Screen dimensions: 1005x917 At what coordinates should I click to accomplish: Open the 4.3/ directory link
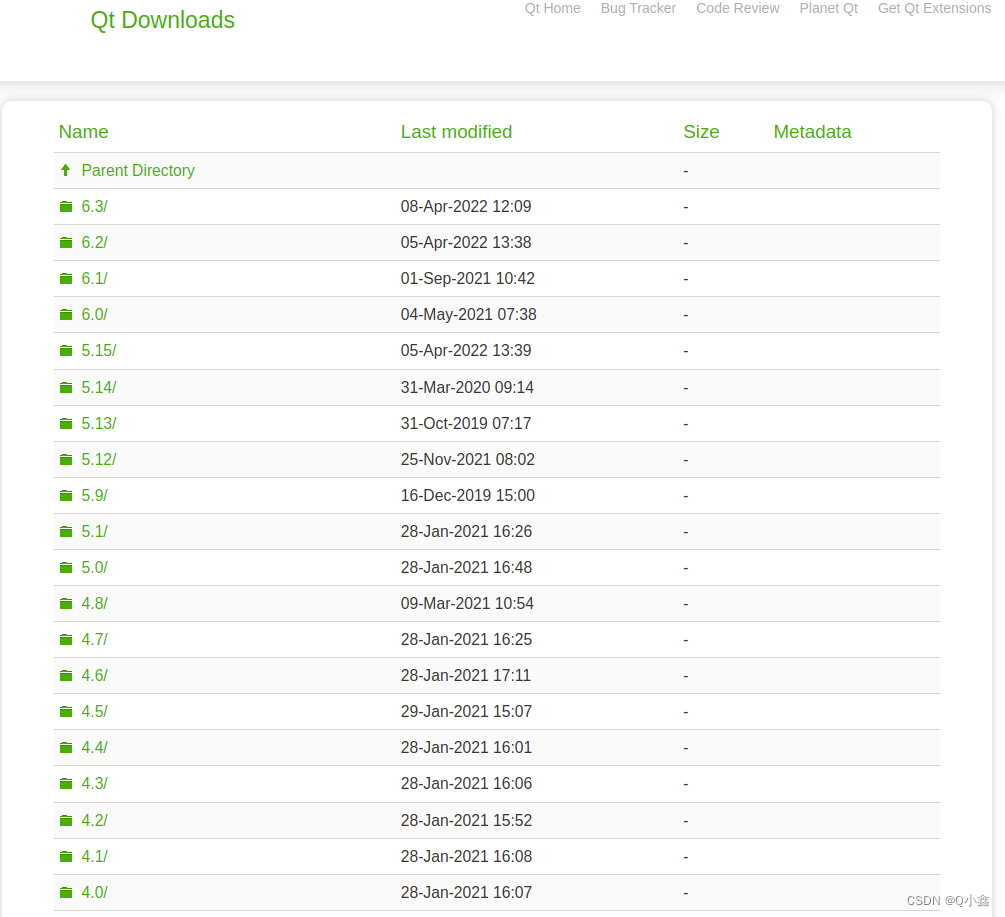94,784
